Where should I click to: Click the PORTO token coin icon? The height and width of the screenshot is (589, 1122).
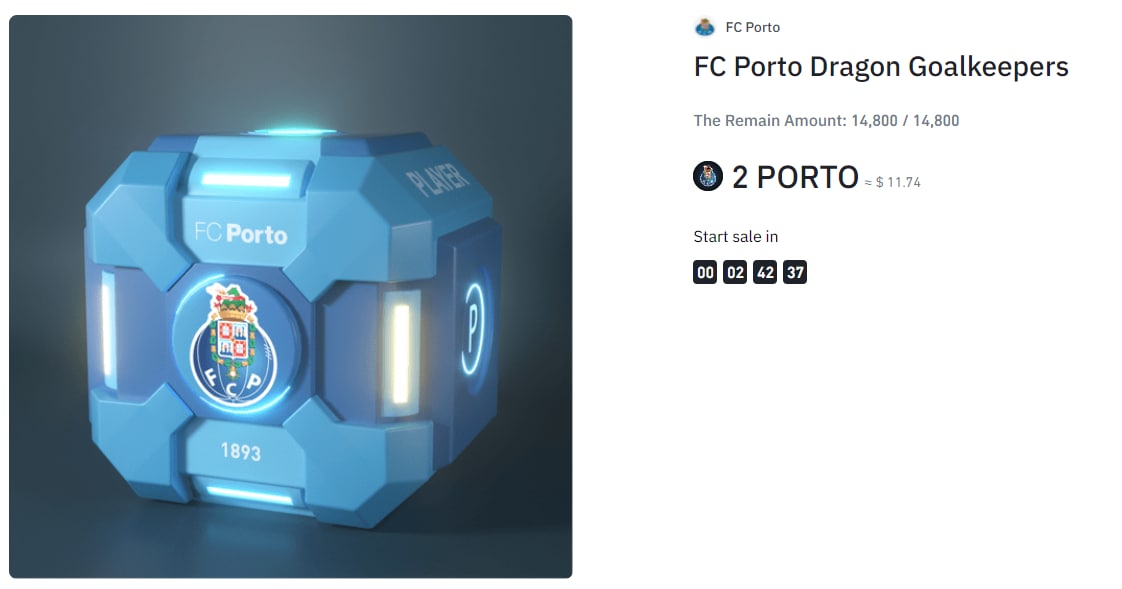[x=708, y=176]
